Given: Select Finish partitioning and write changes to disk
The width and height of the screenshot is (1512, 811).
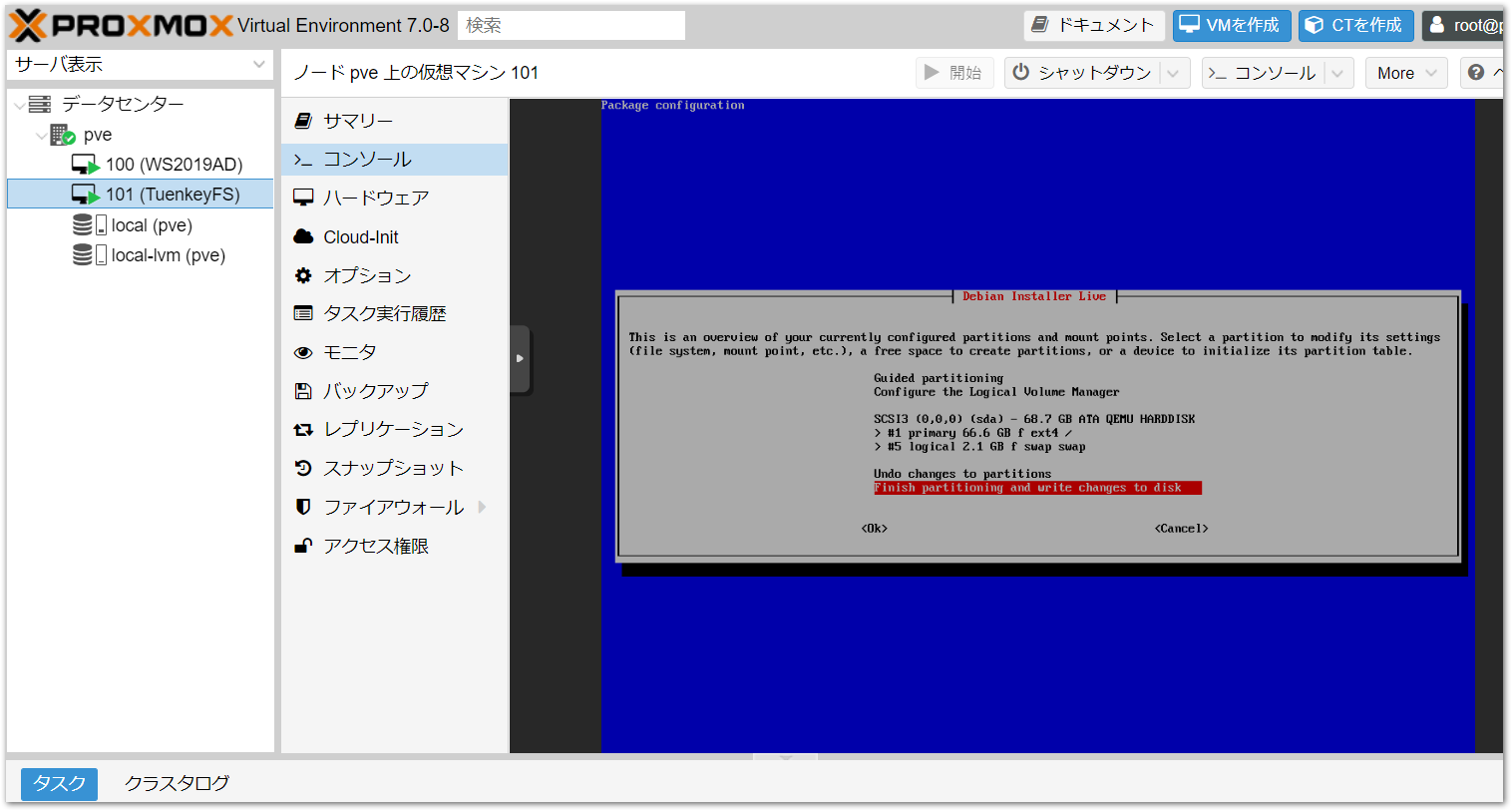Looking at the screenshot, I should [1037, 488].
